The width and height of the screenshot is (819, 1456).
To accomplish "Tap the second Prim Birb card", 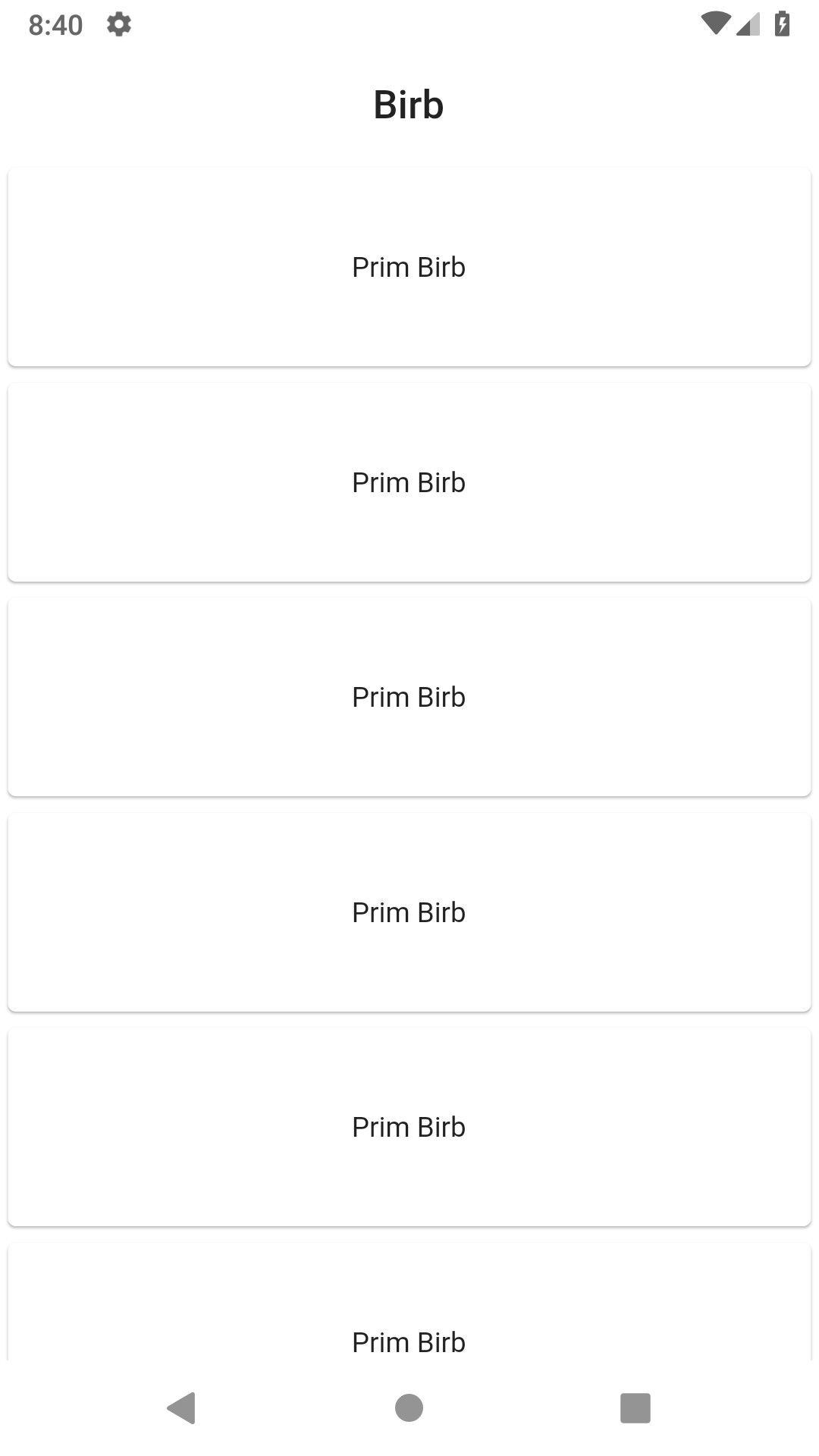I will coord(408,482).
